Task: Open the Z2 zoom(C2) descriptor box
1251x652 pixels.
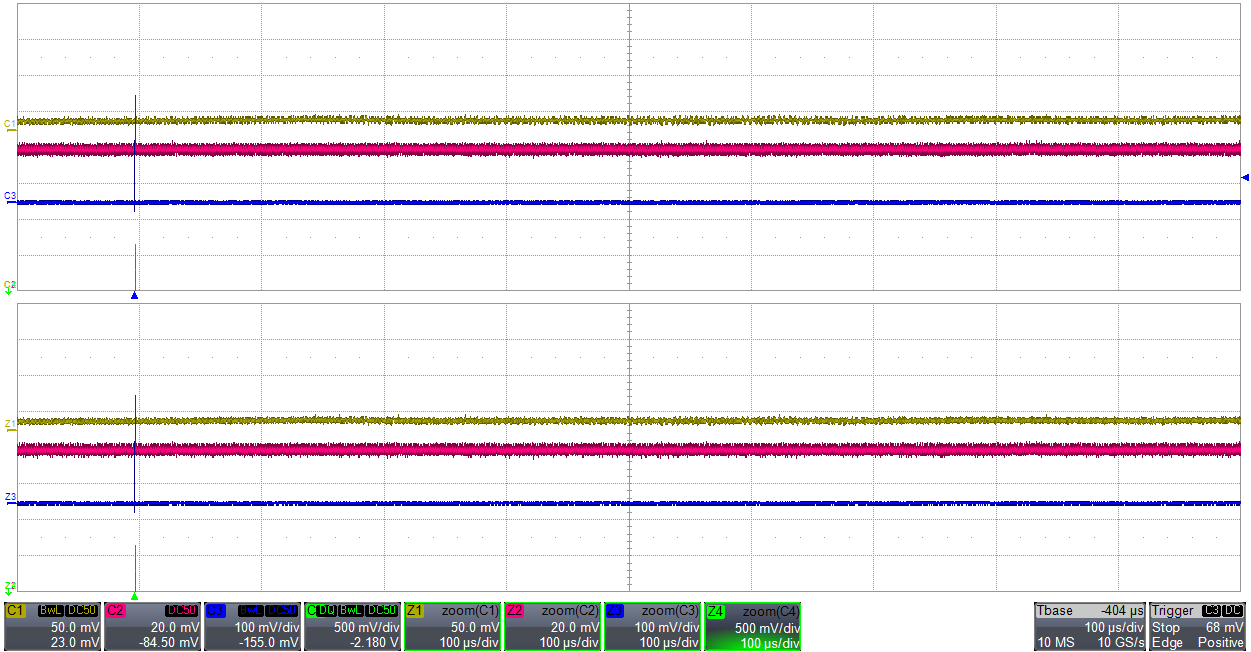Action: [x=553, y=626]
